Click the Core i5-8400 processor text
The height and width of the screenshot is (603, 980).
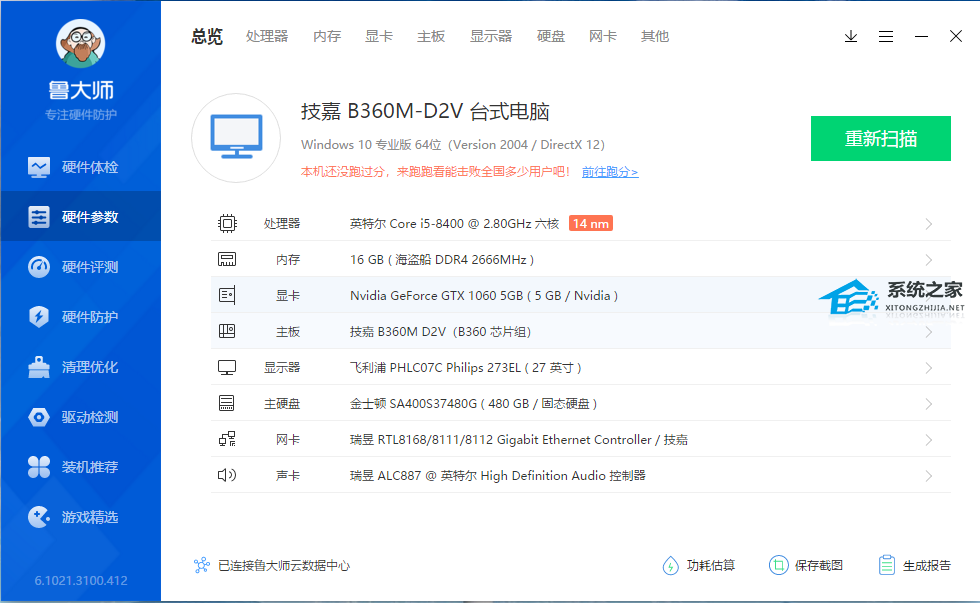[x=454, y=224]
